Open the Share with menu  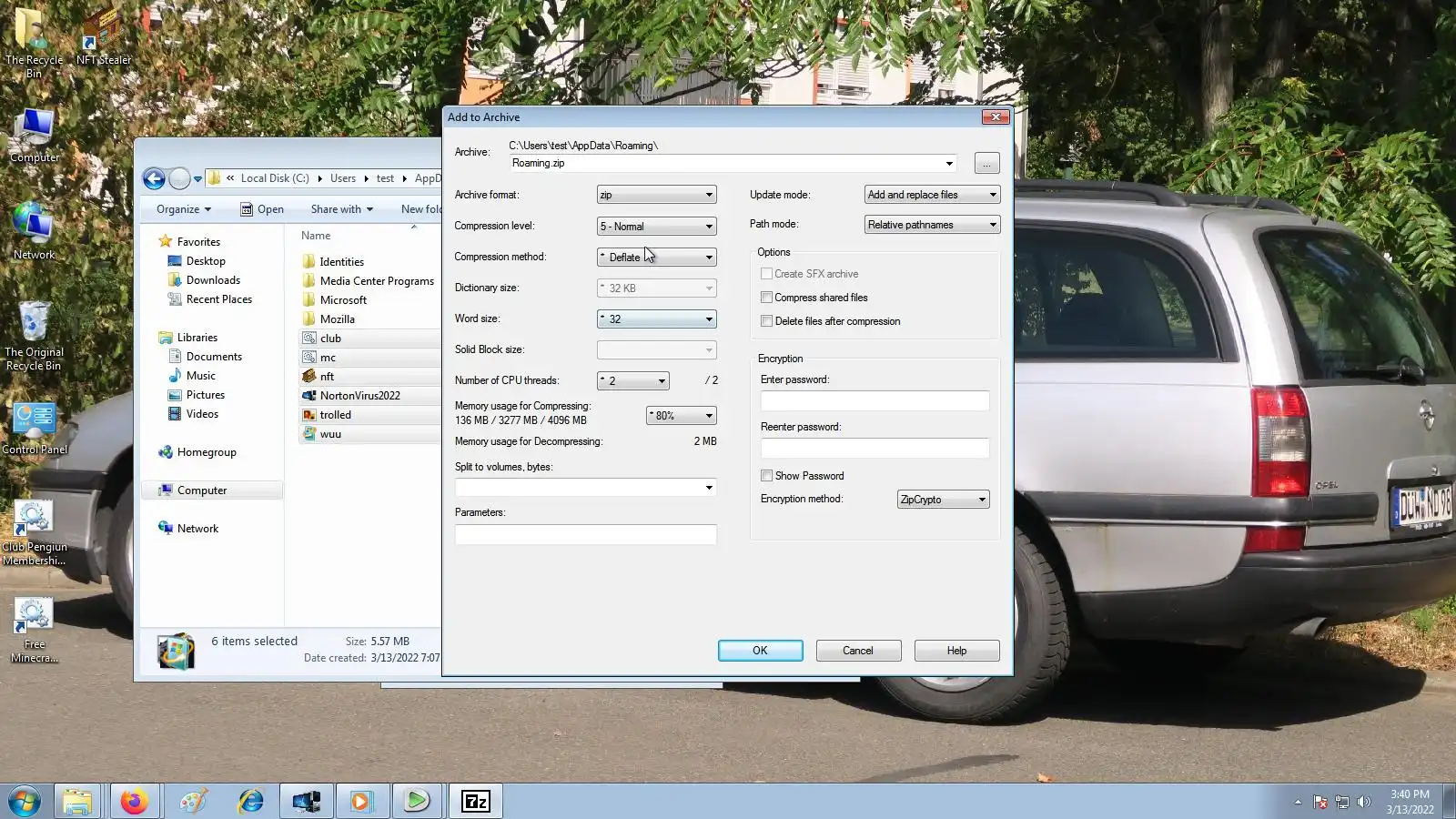342,209
